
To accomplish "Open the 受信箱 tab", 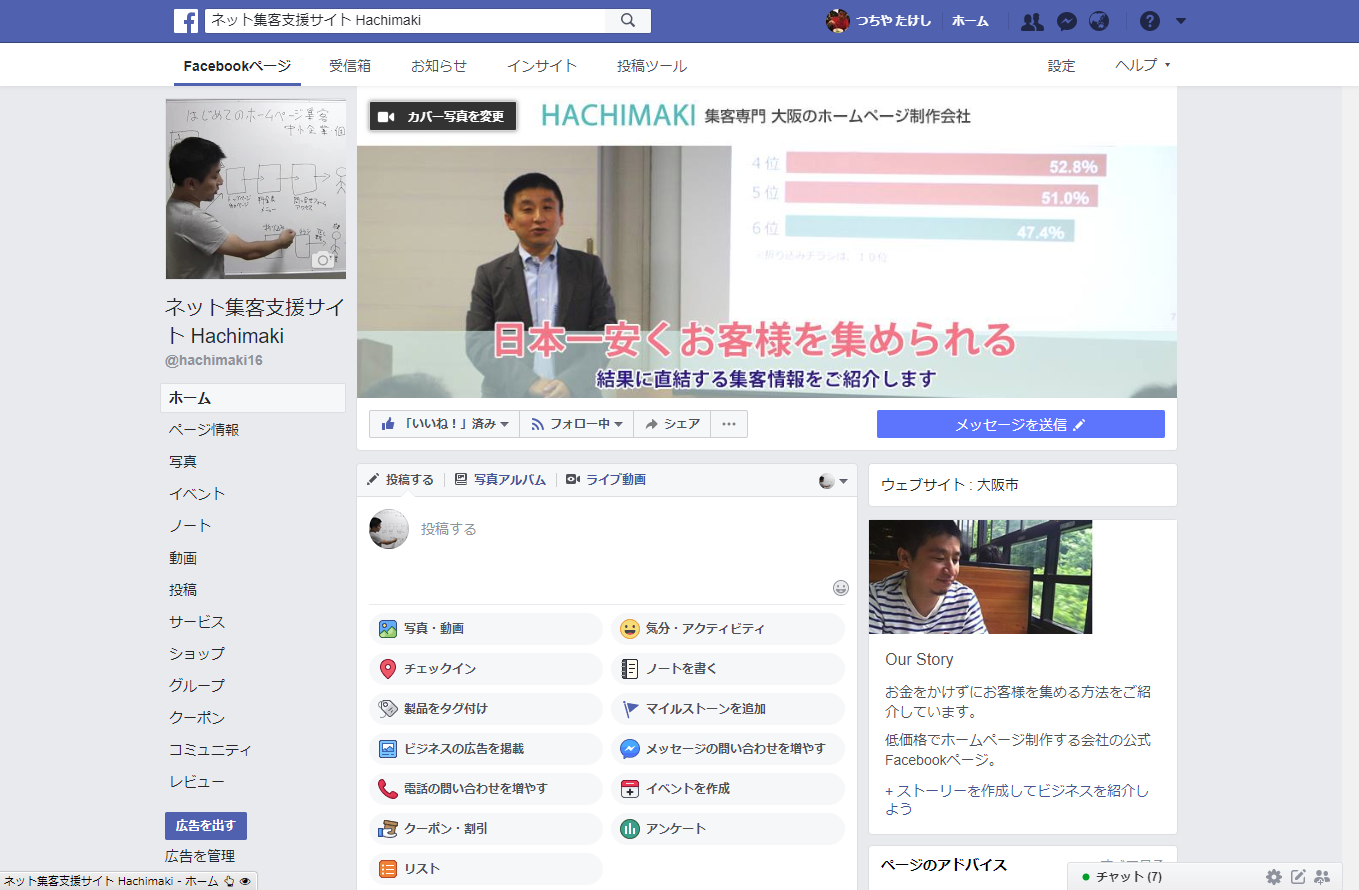I will tap(350, 66).
